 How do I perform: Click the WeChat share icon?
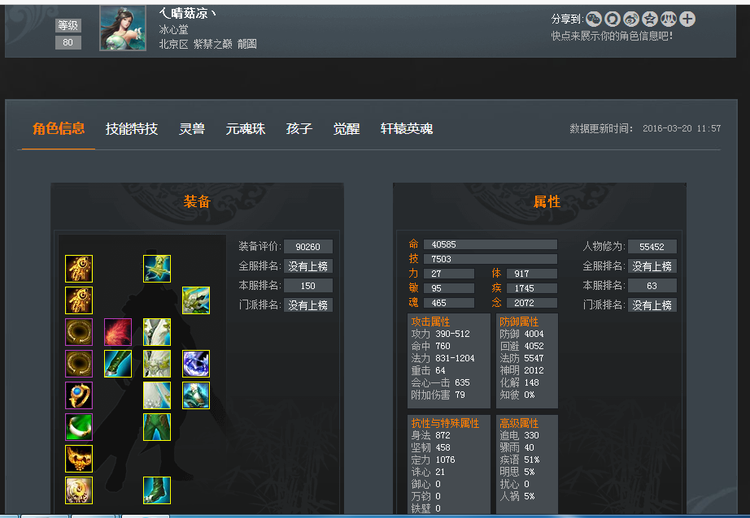coord(594,19)
